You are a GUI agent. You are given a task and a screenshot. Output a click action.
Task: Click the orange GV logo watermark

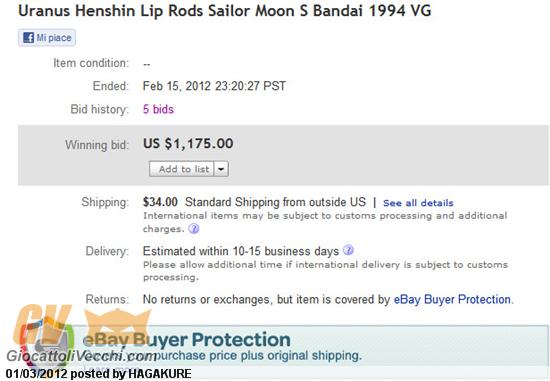[x=42, y=325]
